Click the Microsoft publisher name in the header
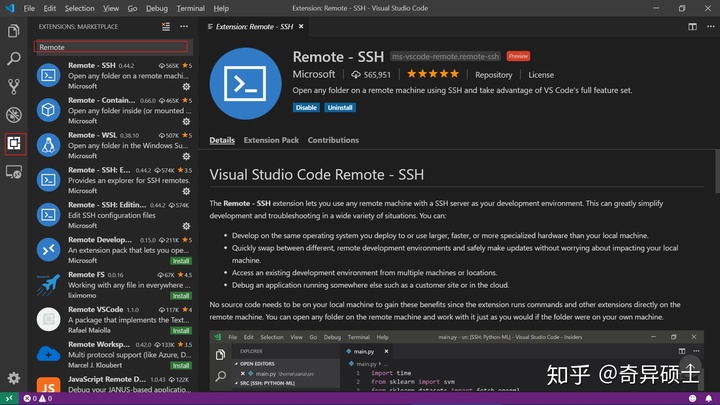 coord(314,74)
